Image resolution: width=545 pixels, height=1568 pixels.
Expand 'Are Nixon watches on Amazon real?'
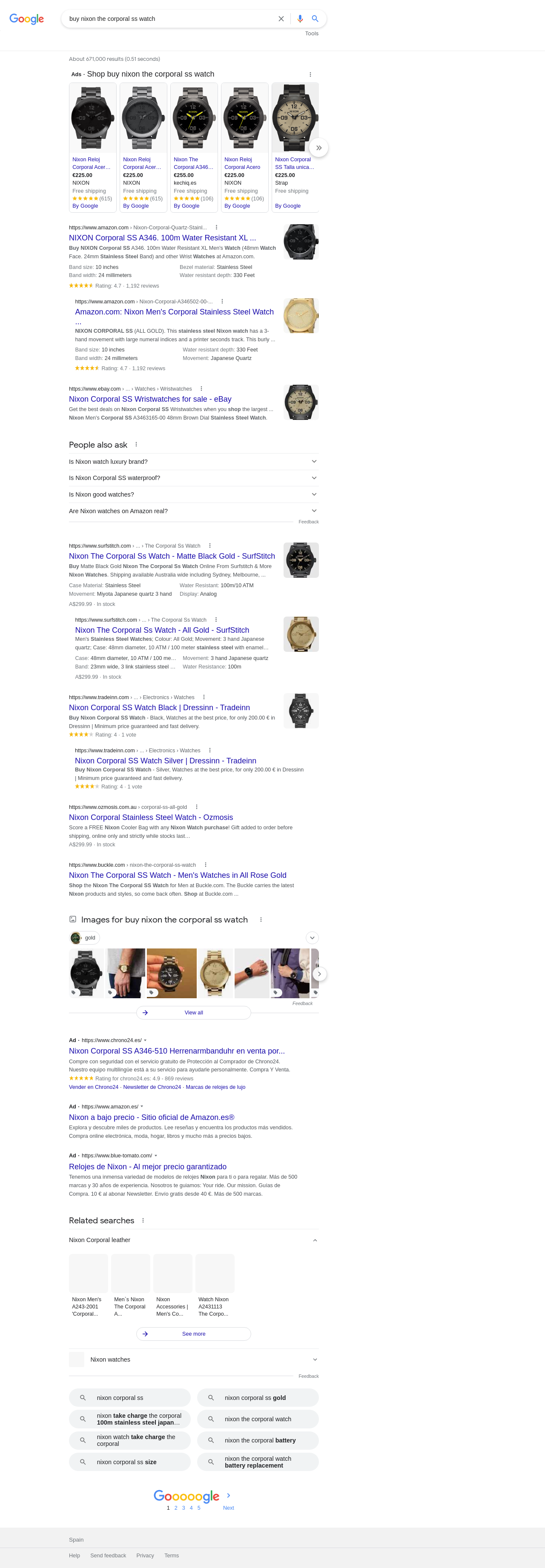click(194, 511)
